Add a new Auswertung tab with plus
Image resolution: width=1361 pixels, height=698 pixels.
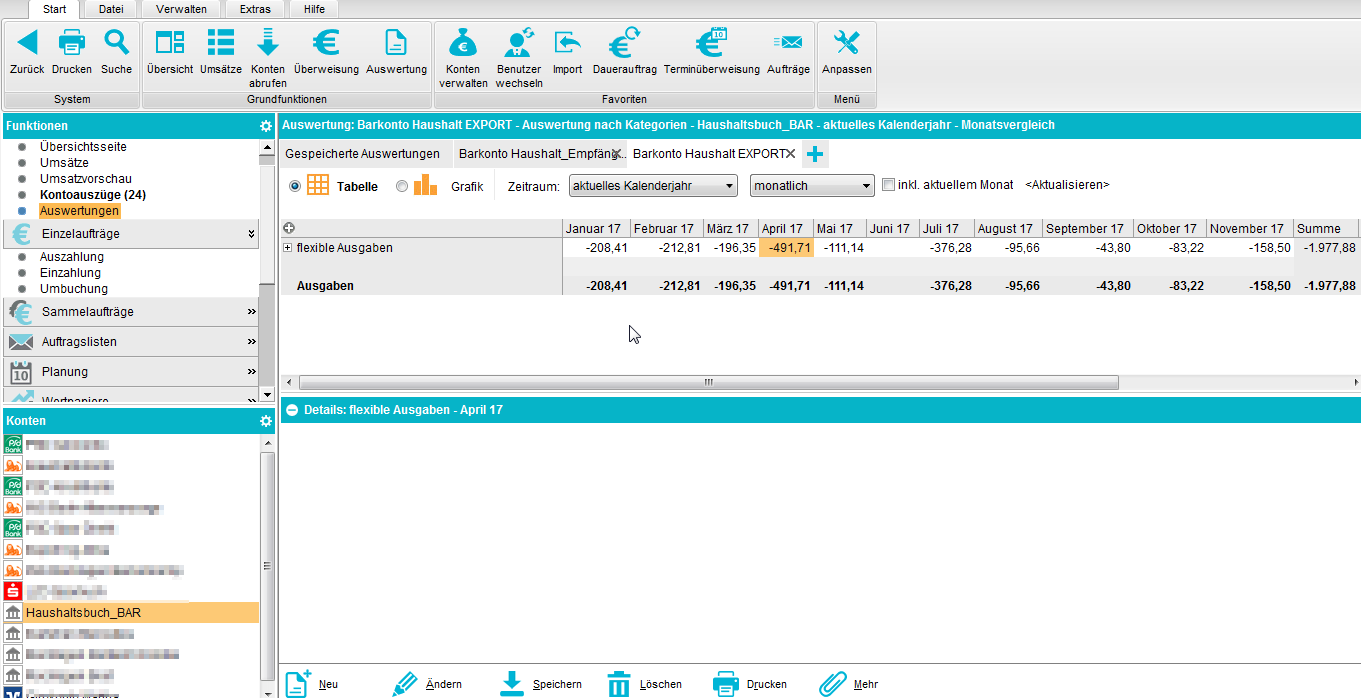pyautogui.click(x=815, y=154)
